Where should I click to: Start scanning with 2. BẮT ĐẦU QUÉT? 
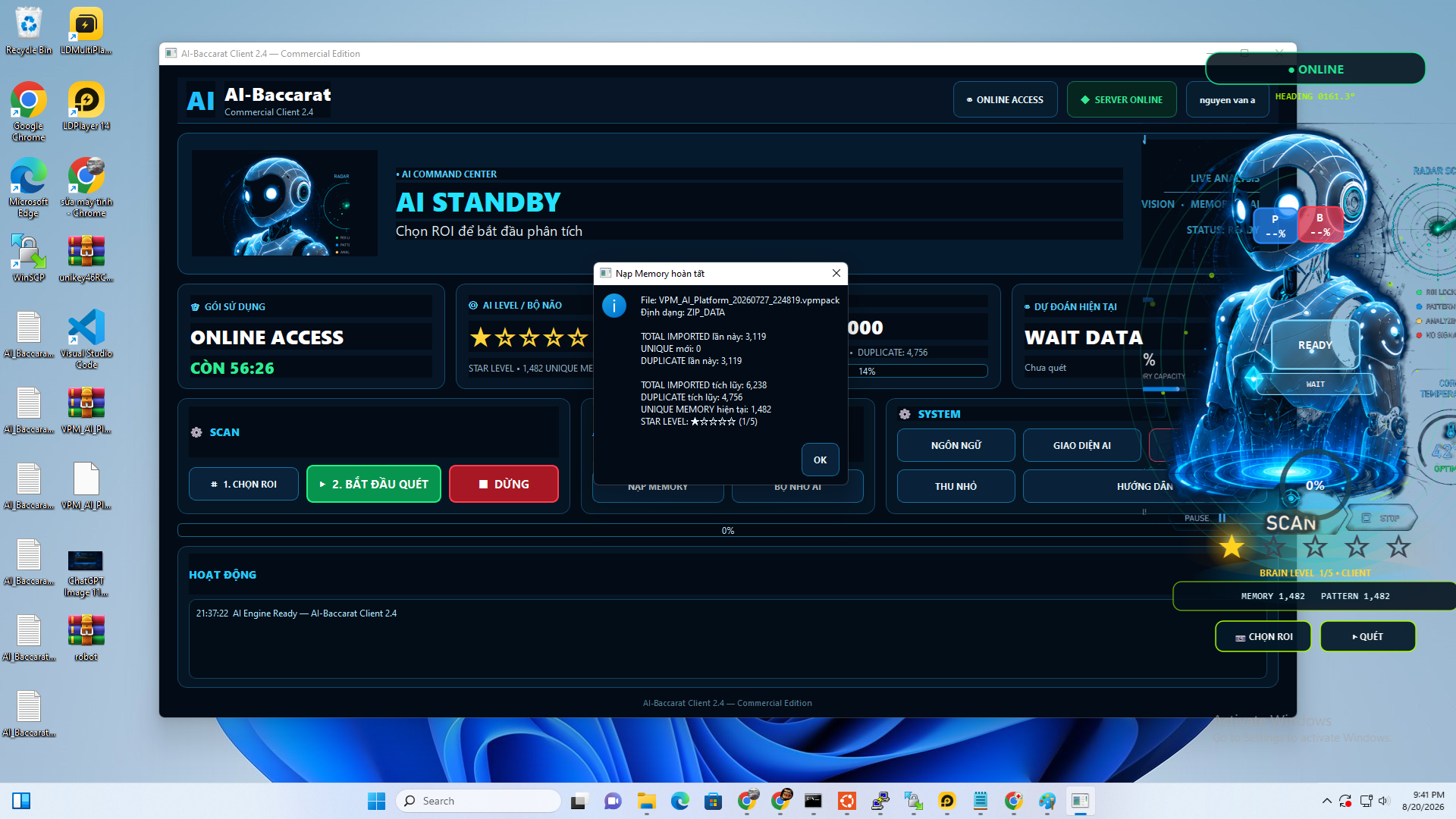pos(374,484)
